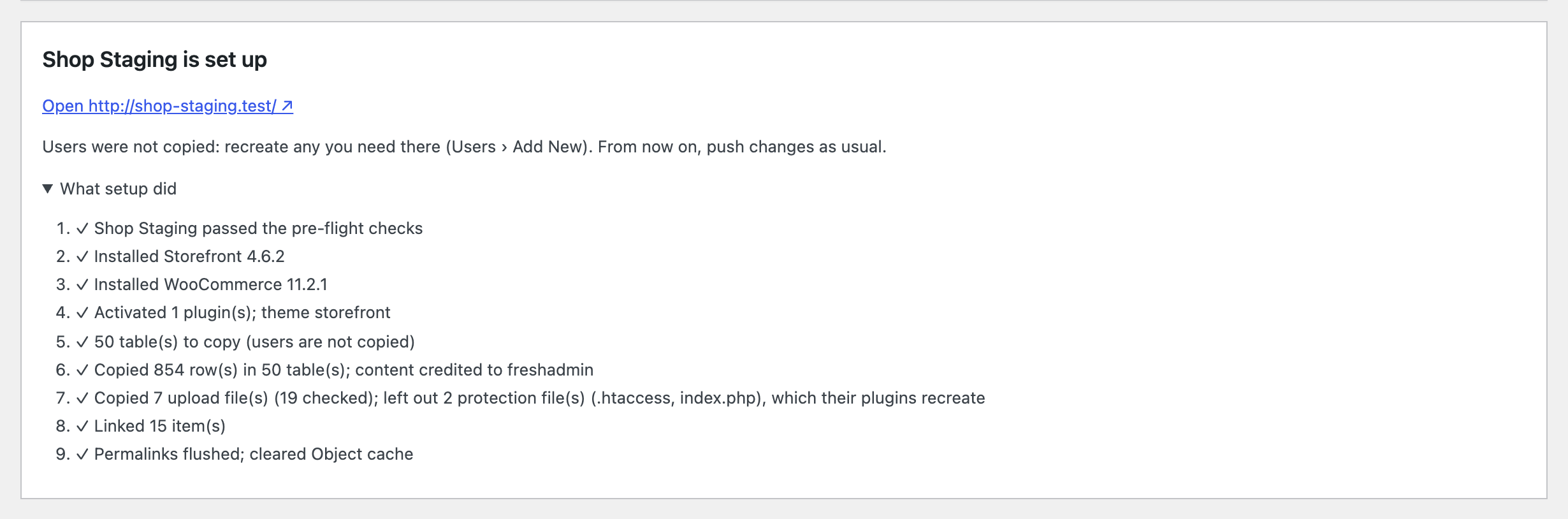Click the checkmark beside Linked 15 item(s)
The image size is (1568, 519).
(82, 427)
